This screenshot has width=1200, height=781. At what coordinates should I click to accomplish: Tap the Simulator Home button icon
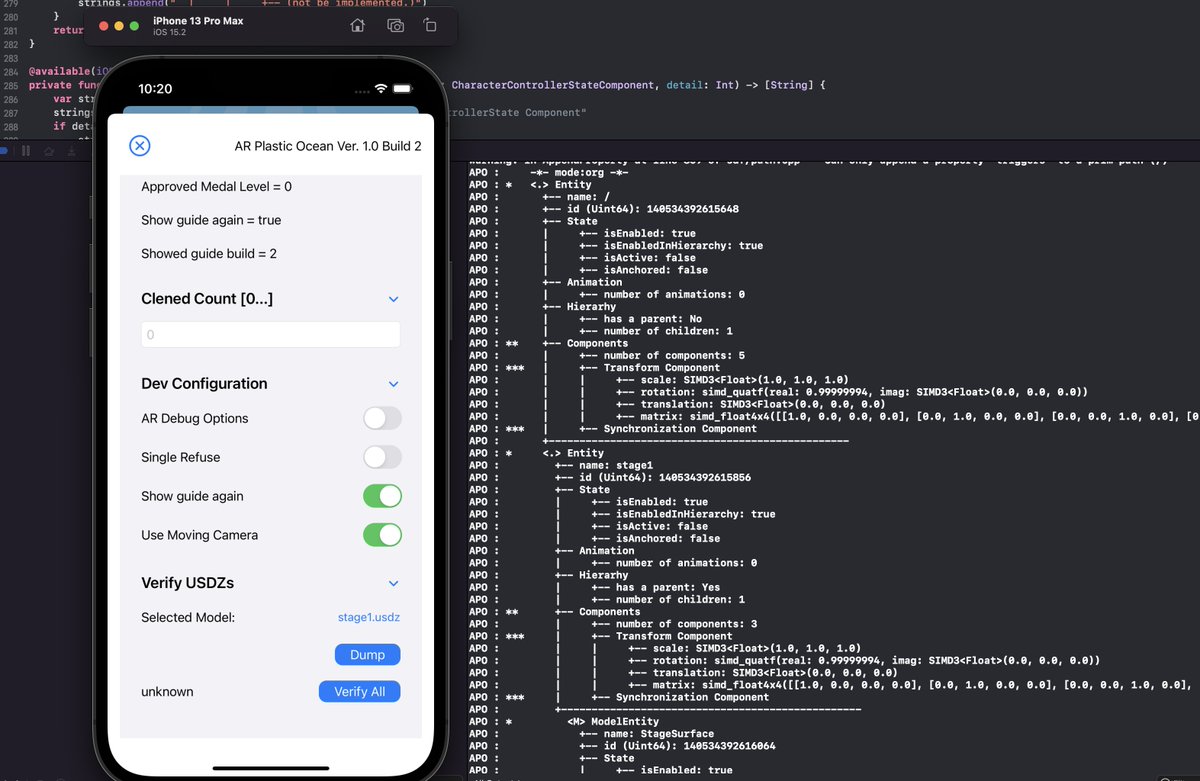[357, 26]
